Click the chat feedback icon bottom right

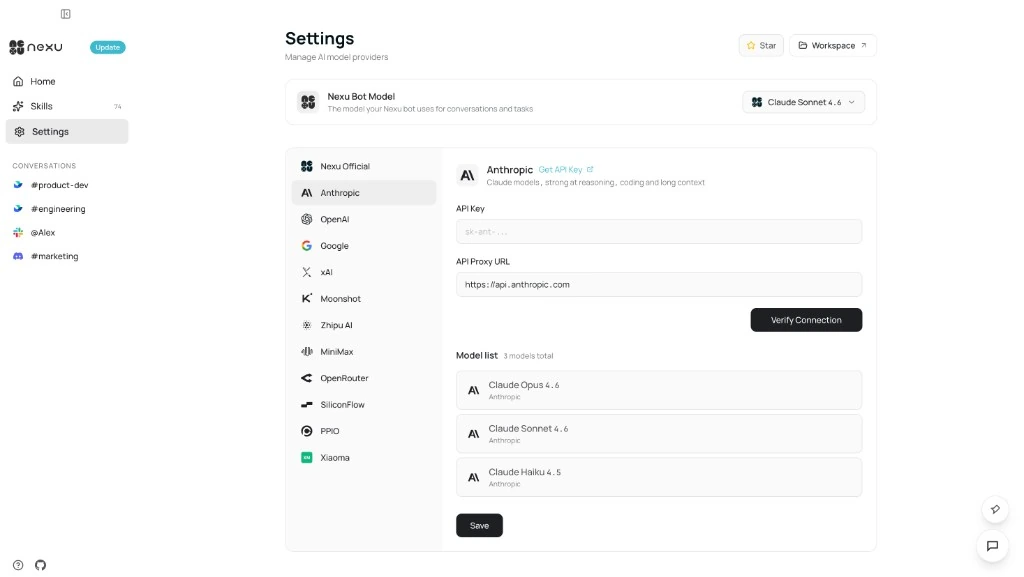pyautogui.click(x=992, y=546)
